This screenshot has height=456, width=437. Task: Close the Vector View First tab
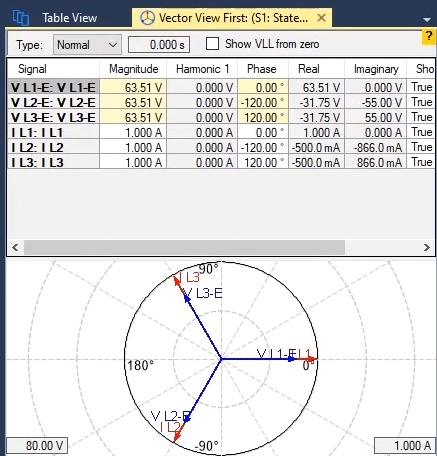tap(321, 18)
